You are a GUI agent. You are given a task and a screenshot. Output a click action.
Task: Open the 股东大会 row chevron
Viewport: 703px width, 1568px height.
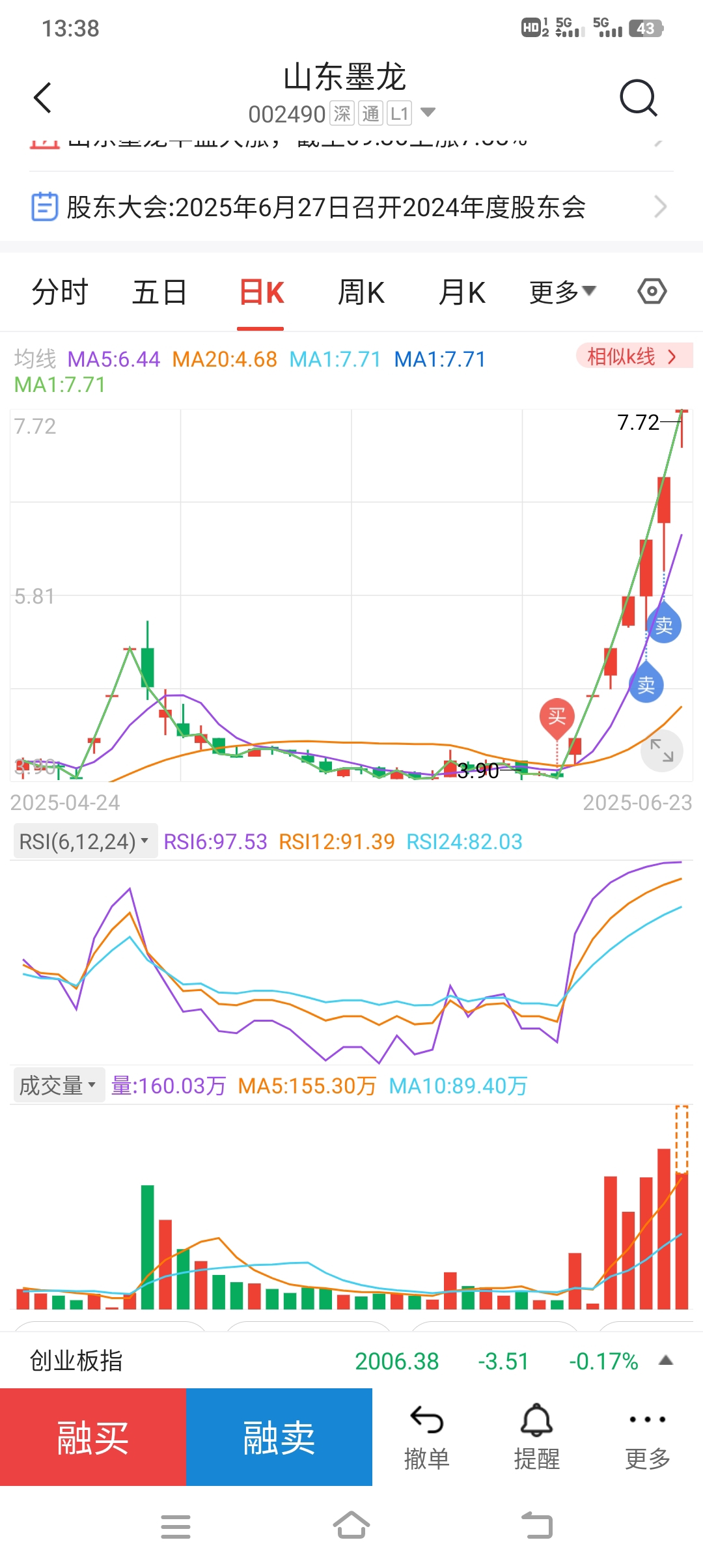point(660,207)
